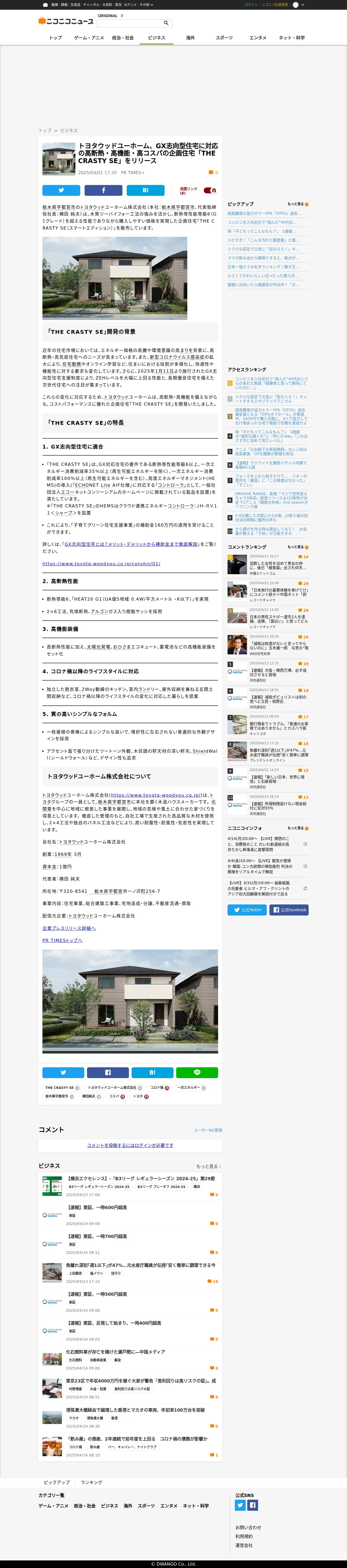347x1568 pixels.
Task: Switch to the ネット・科学 navigation tab
Action: [x=292, y=38]
